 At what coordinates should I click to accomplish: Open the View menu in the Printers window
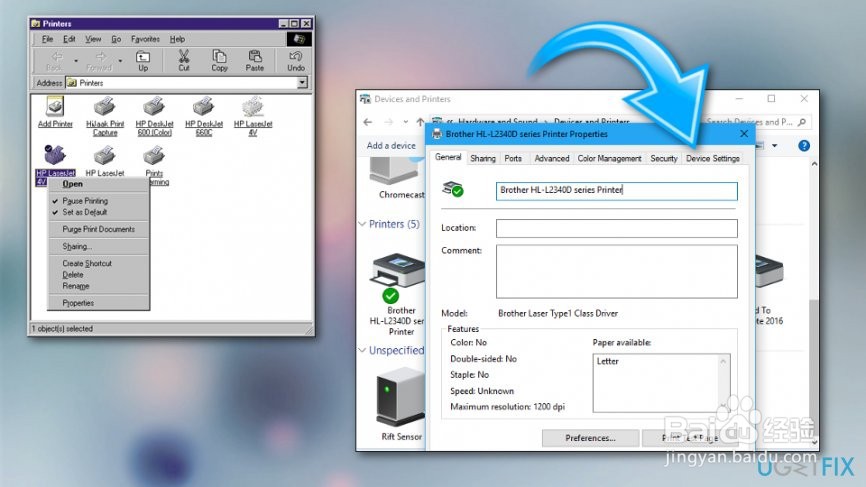point(93,39)
